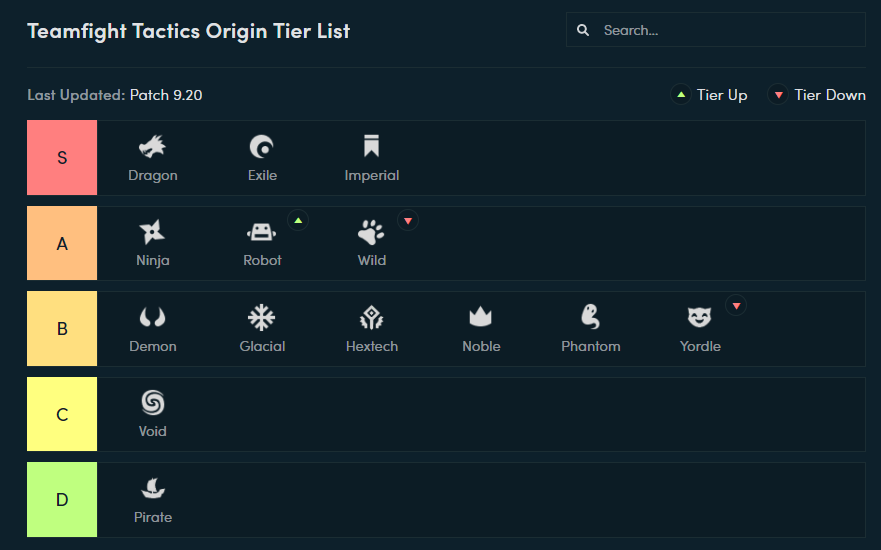Click the Hextech label text
The width and height of the screenshot is (881, 550).
click(x=372, y=347)
